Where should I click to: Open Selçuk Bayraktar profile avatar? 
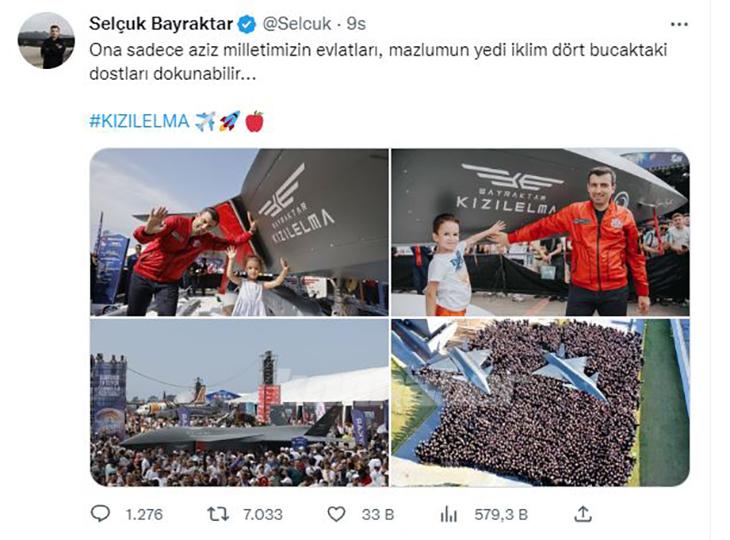[x=46, y=40]
